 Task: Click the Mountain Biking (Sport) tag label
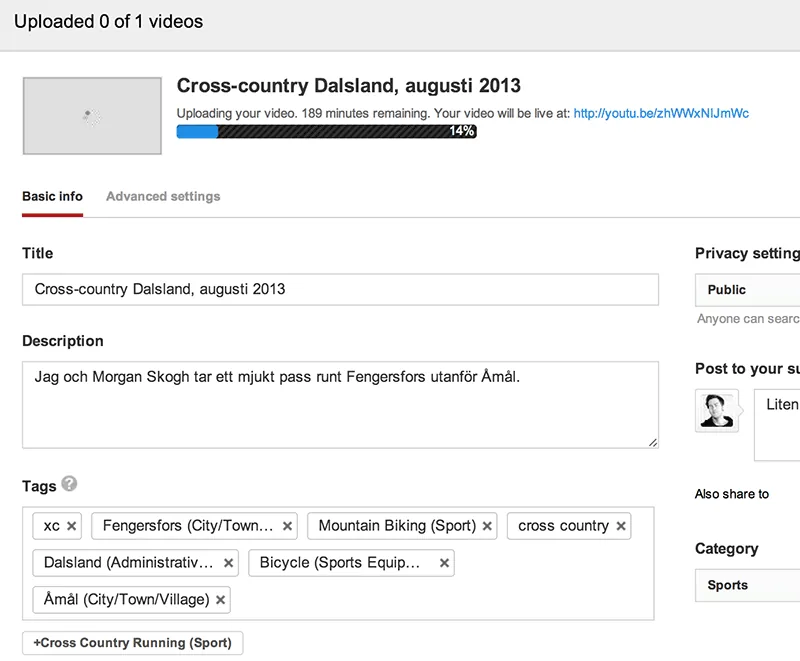397,526
